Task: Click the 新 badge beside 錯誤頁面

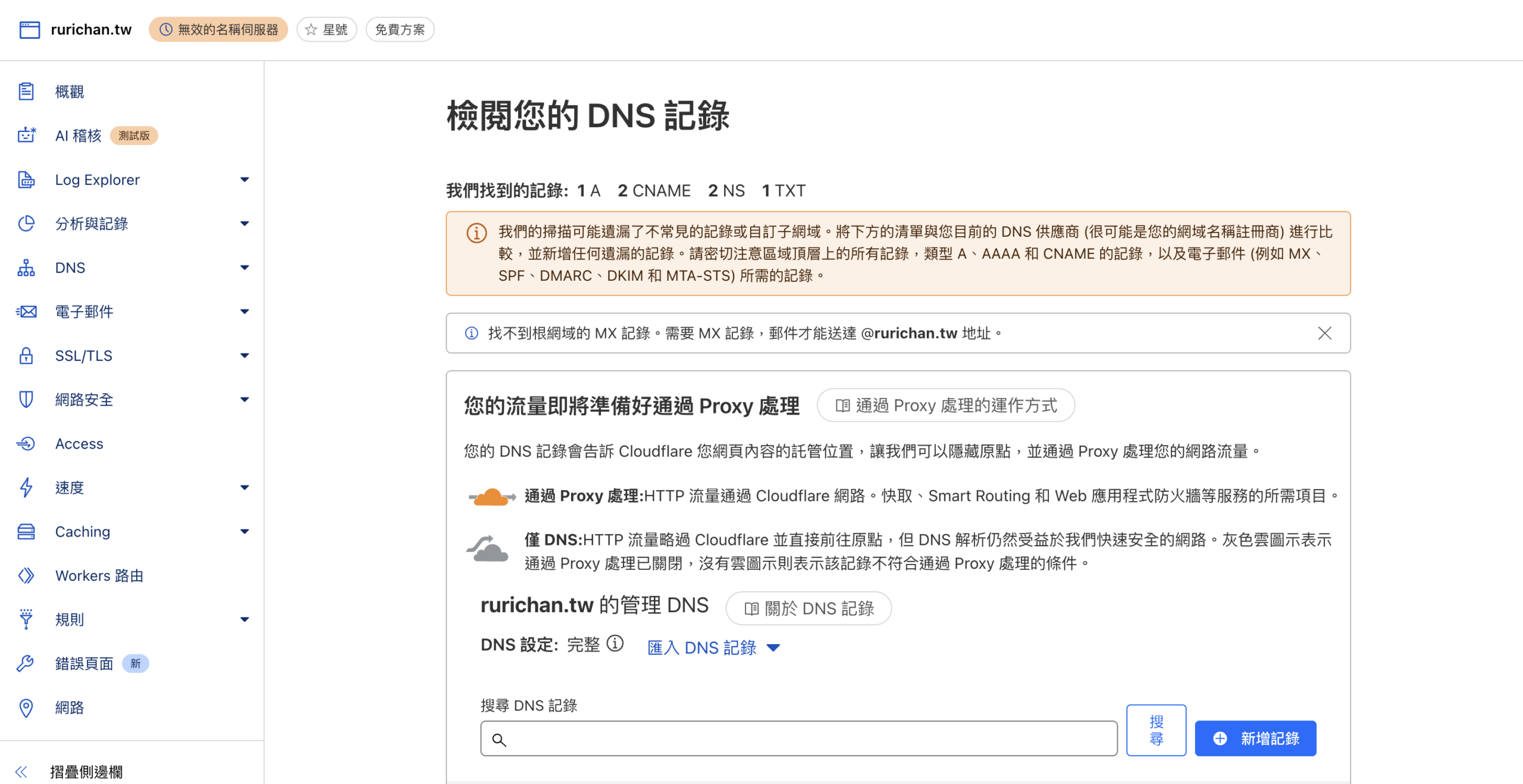Action: (136, 664)
